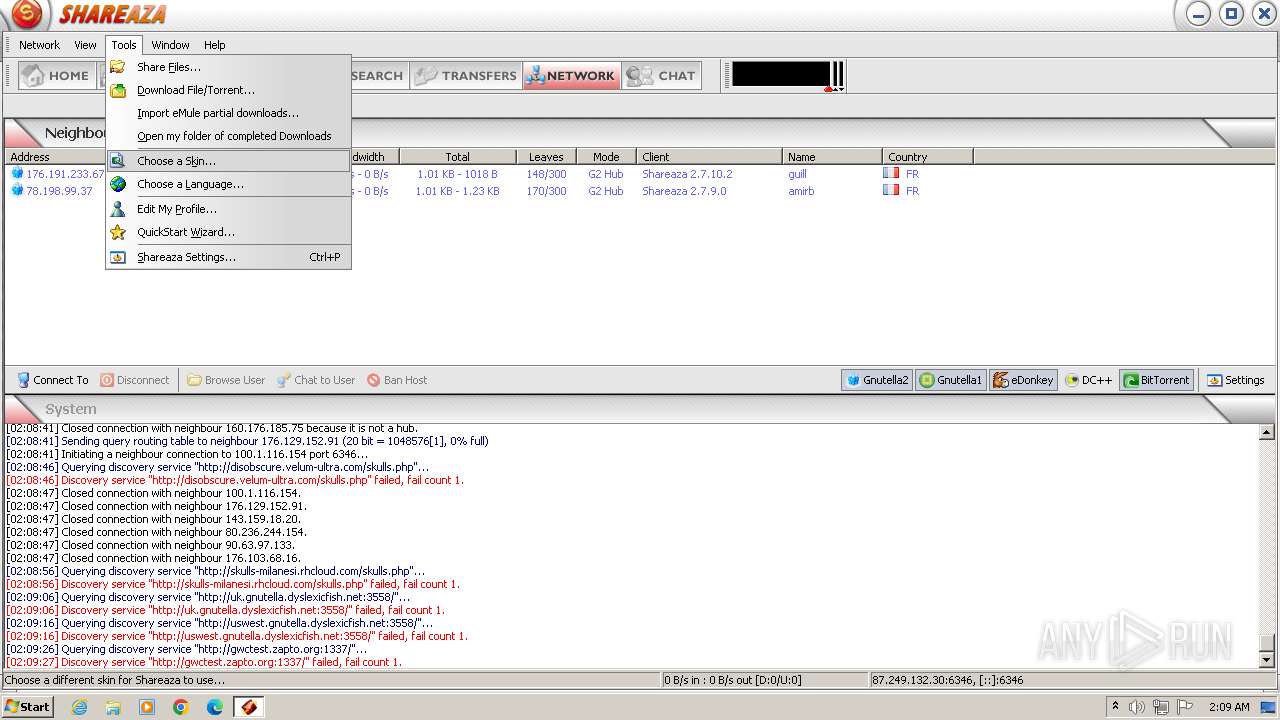The width and height of the screenshot is (1280, 720).
Task: Open my folder of completed Downloads
Action: 228,136
